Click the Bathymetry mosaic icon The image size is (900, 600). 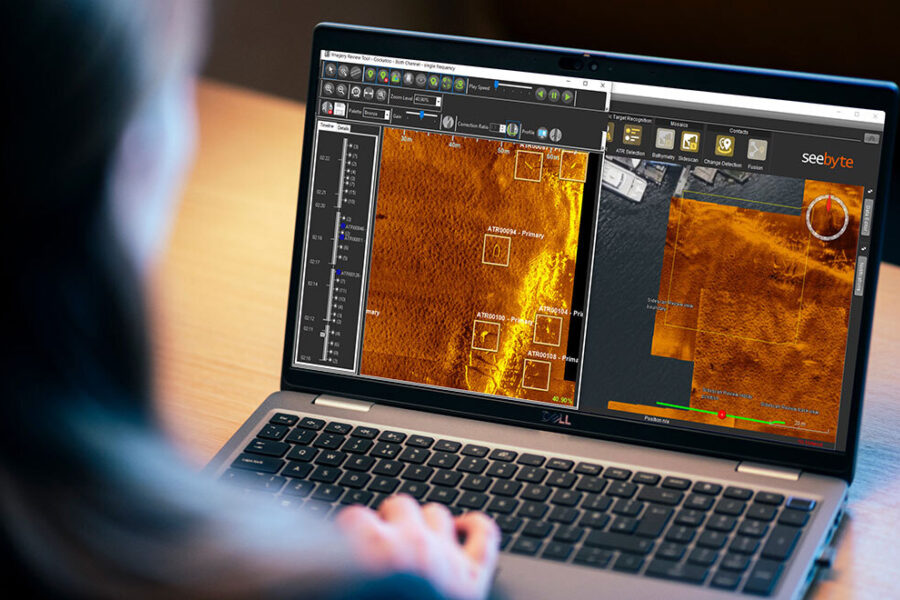point(665,139)
